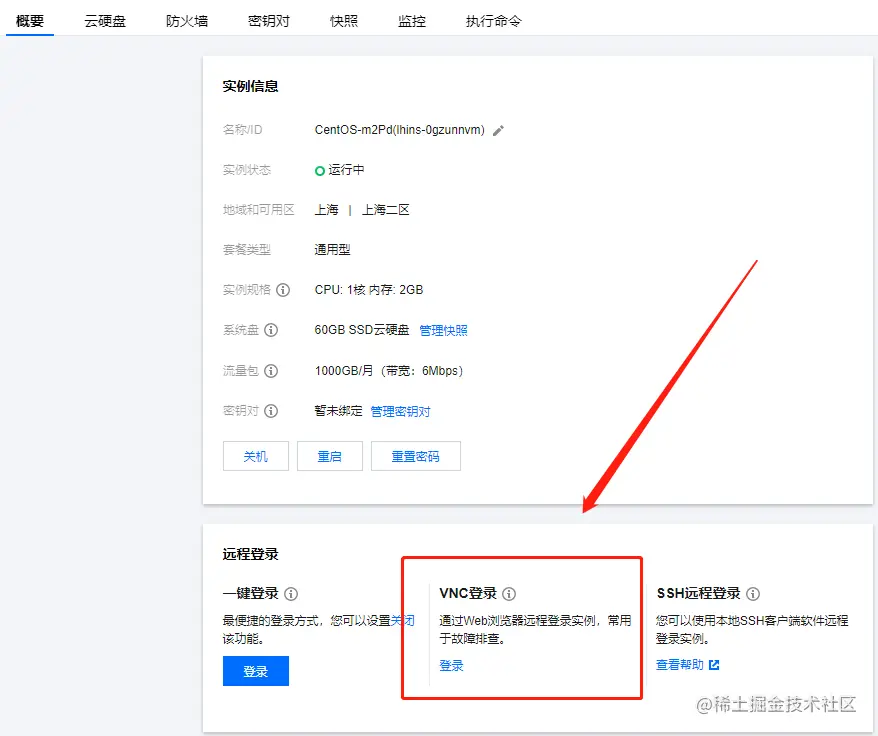Open the 查看帮助 link
Viewport: 878px width, 736px height.
680,665
